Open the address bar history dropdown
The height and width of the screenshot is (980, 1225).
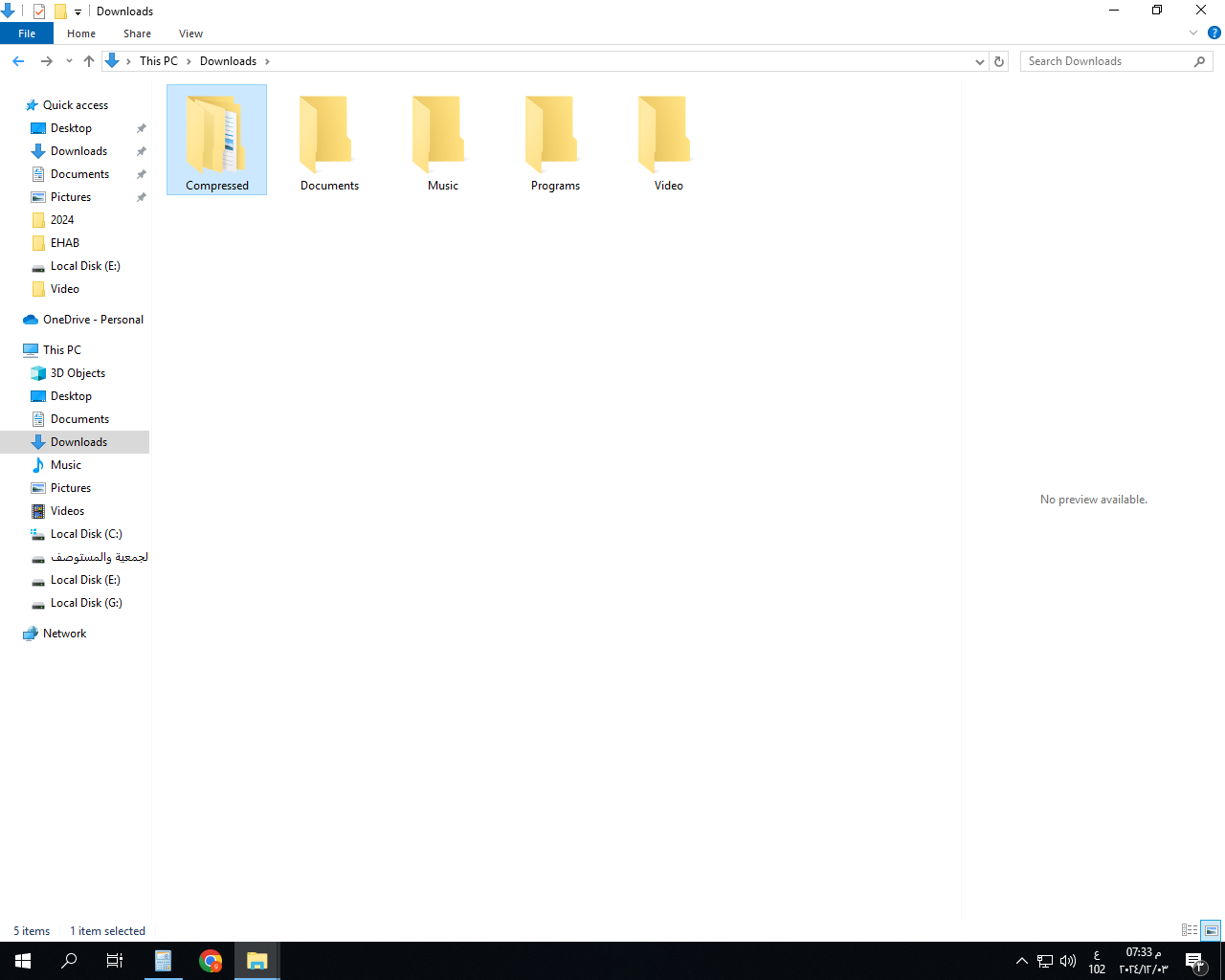[x=979, y=61]
